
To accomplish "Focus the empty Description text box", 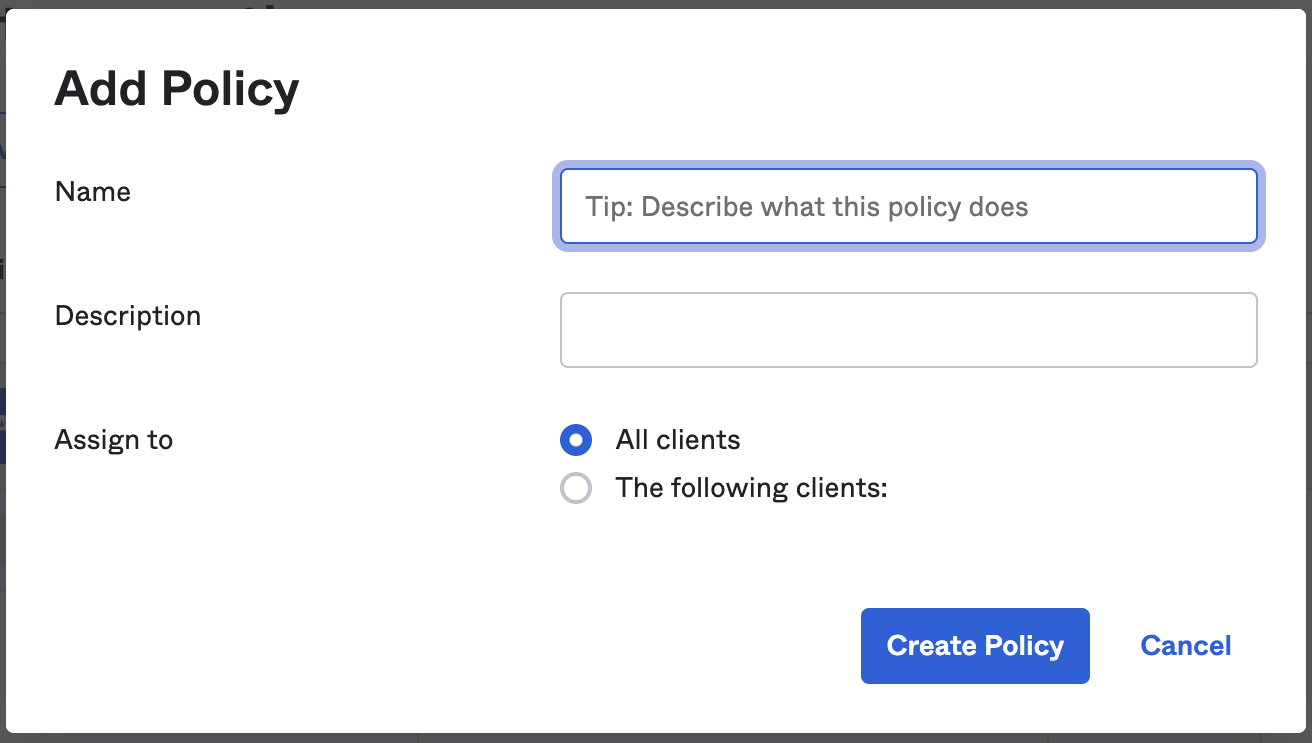I will [x=908, y=330].
